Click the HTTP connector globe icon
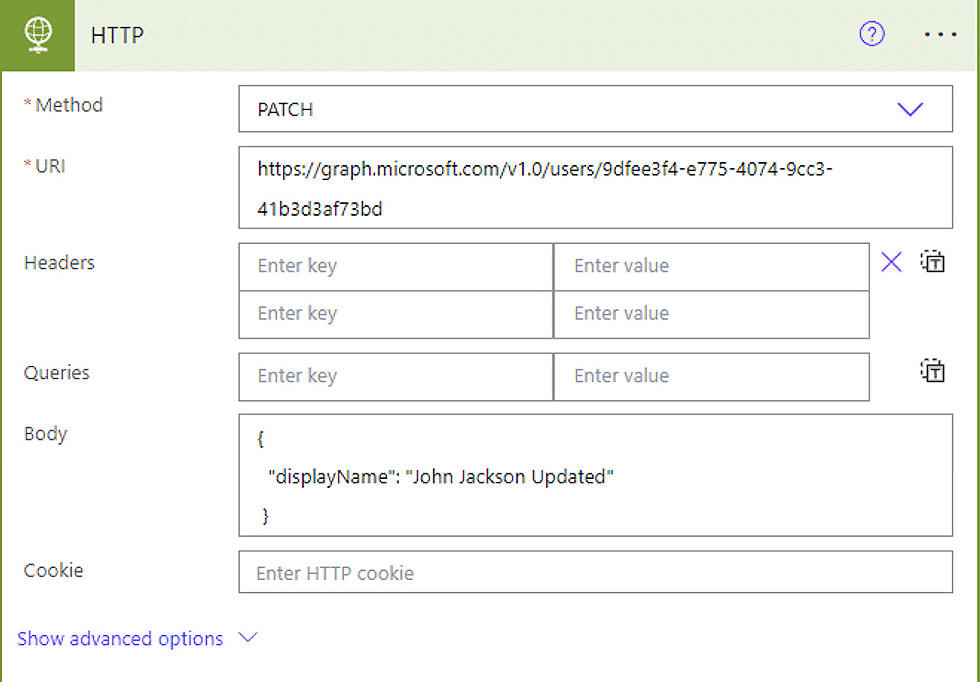 [x=37, y=34]
